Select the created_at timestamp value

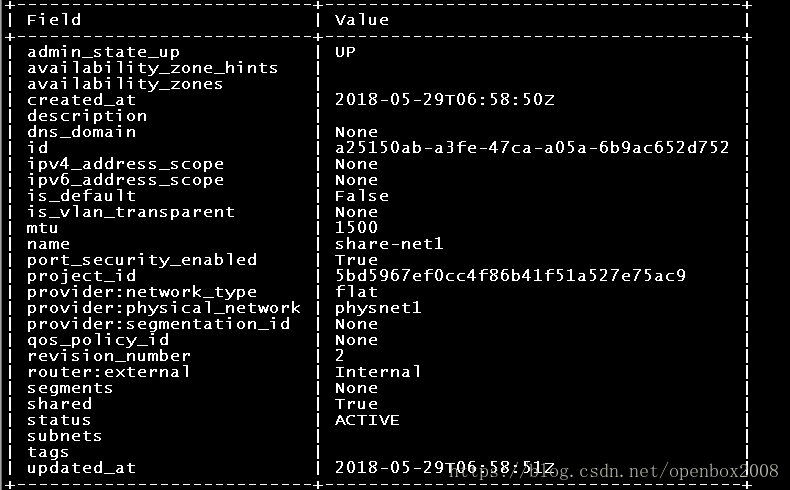444,100
